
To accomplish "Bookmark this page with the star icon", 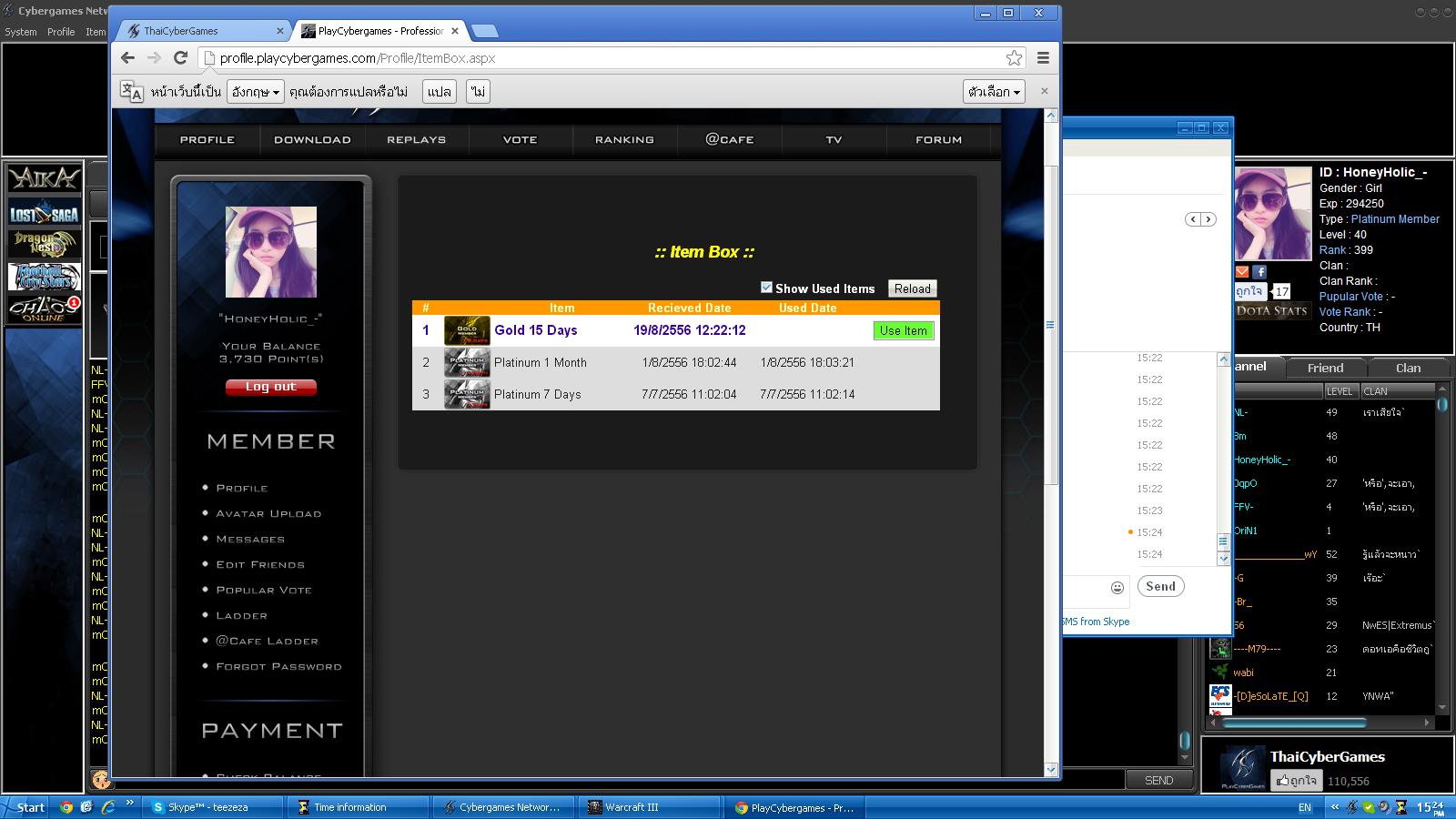I will pos(1014,58).
